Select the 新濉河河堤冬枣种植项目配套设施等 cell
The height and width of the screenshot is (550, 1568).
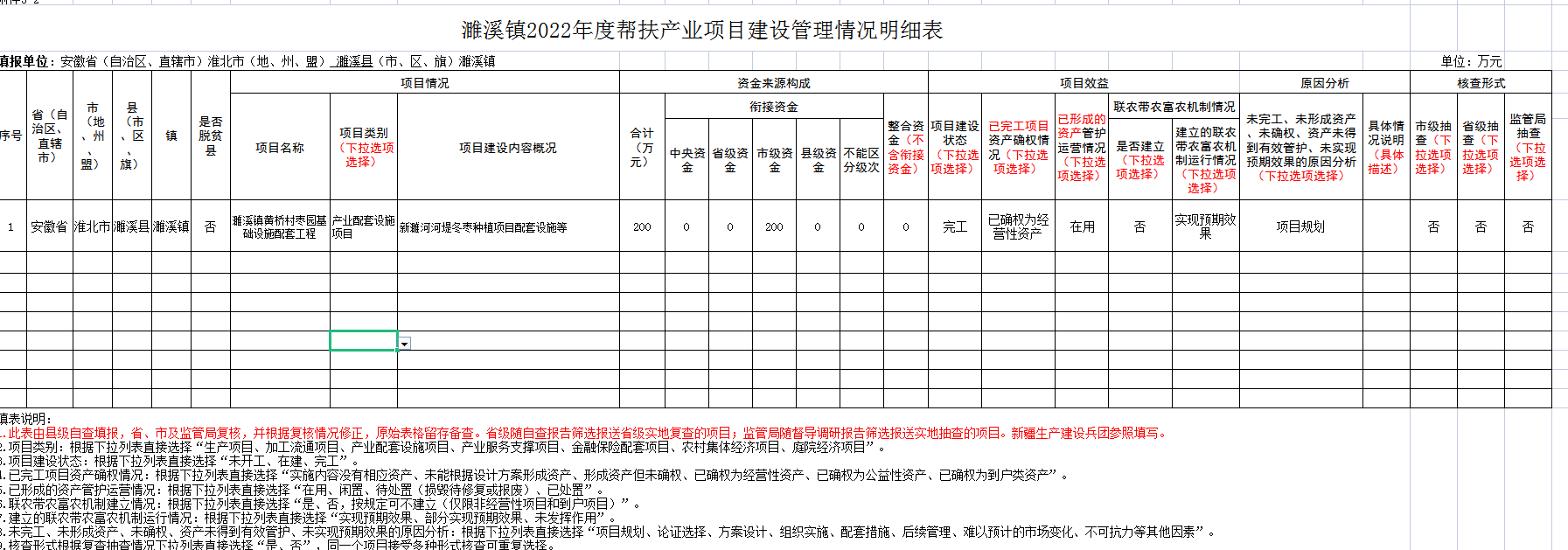508,226
